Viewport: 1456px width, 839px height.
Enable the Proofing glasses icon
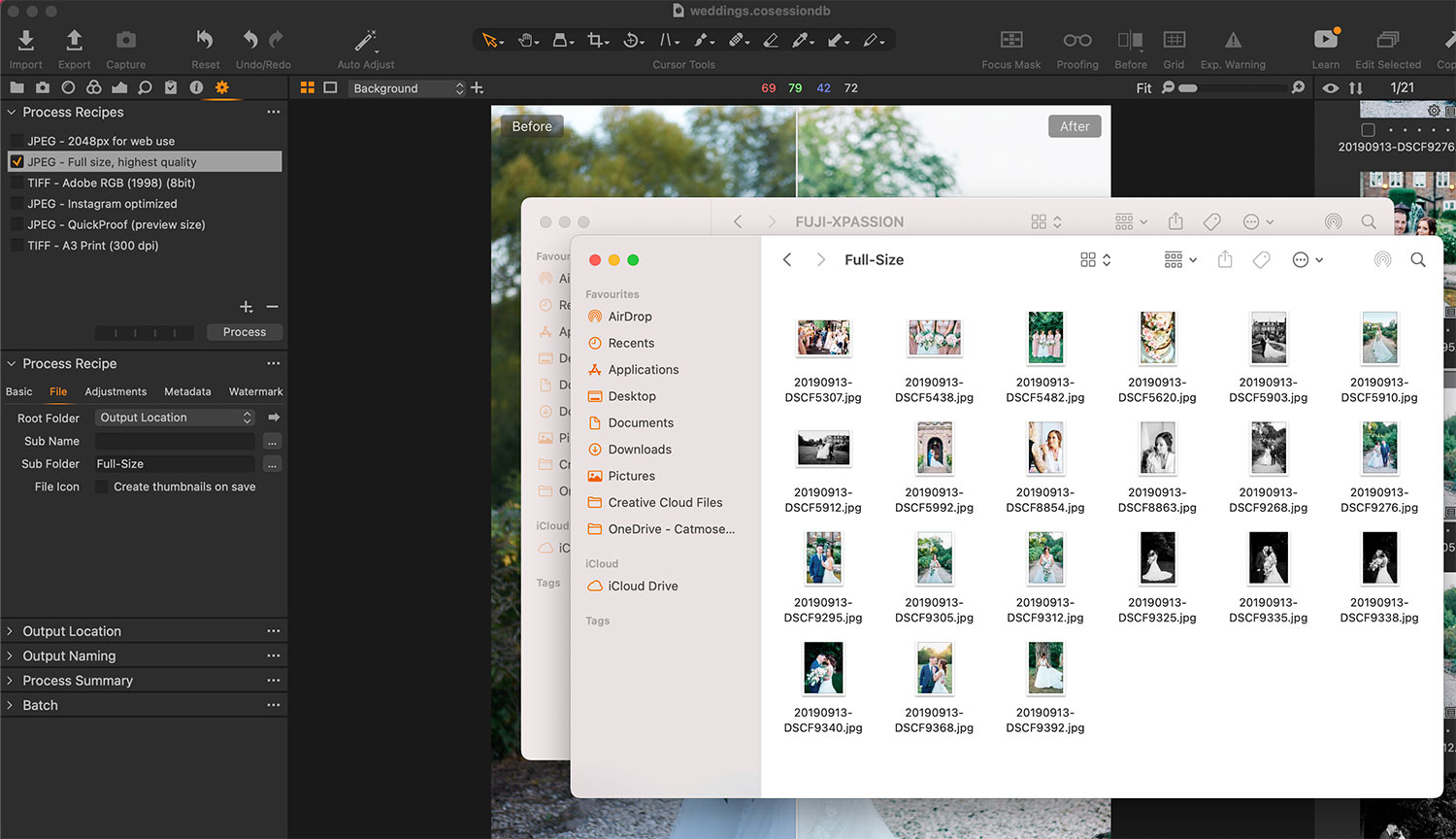(1077, 40)
